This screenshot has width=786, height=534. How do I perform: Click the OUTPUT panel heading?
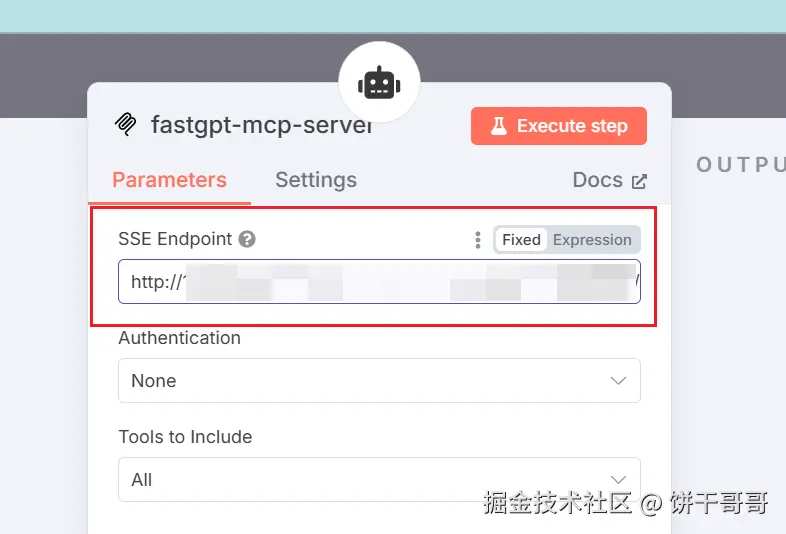click(741, 164)
